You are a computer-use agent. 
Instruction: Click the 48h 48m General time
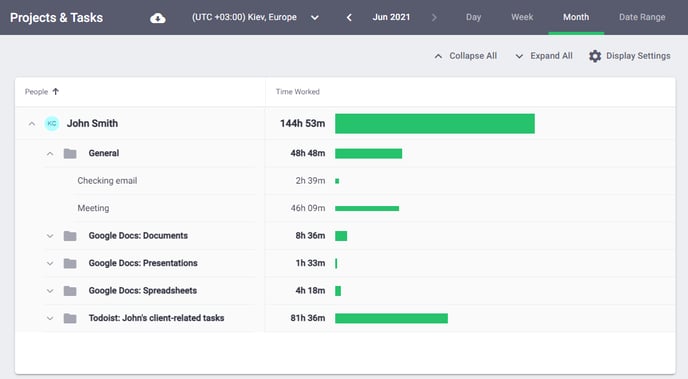point(308,153)
